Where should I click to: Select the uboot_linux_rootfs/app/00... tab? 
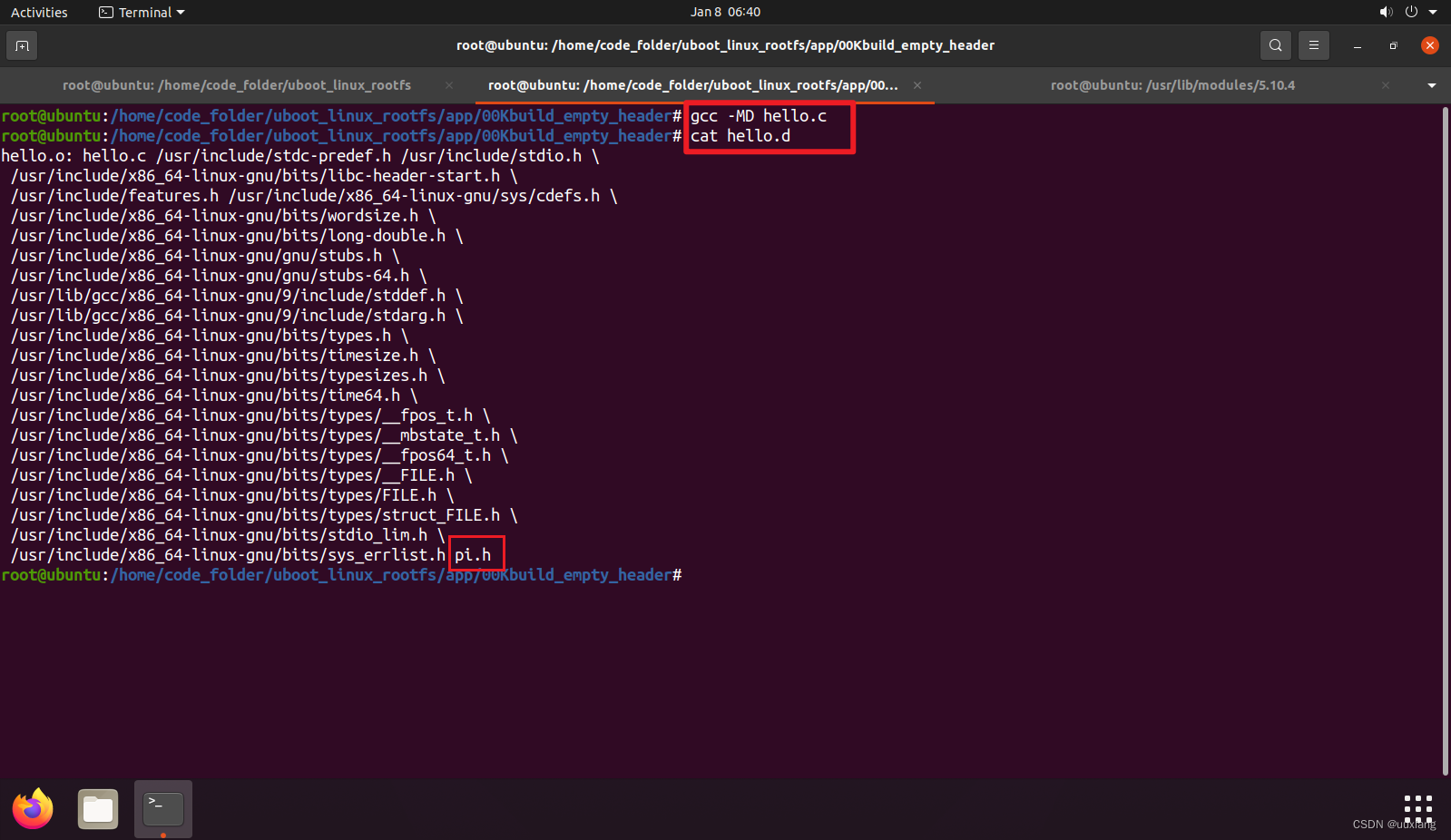[693, 85]
